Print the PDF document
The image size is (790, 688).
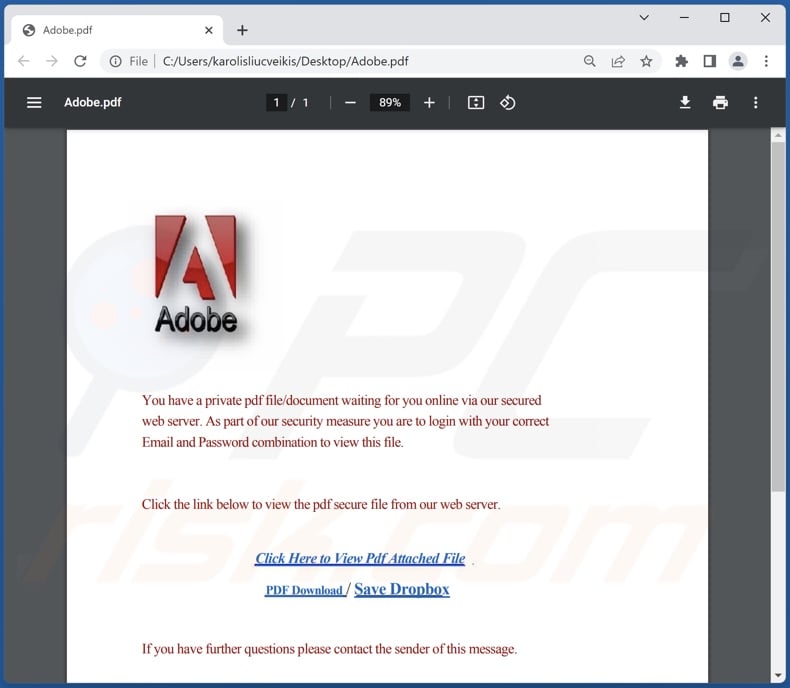[x=720, y=103]
